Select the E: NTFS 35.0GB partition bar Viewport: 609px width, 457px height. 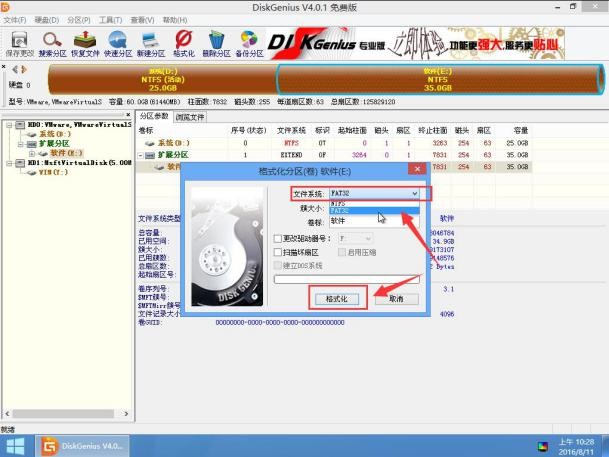coord(438,80)
